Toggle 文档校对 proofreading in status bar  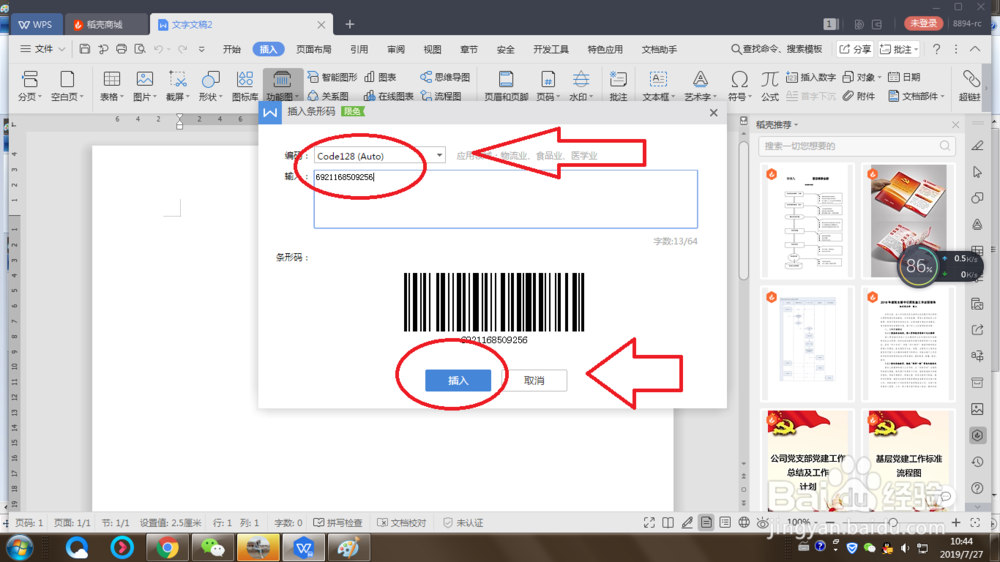point(402,522)
